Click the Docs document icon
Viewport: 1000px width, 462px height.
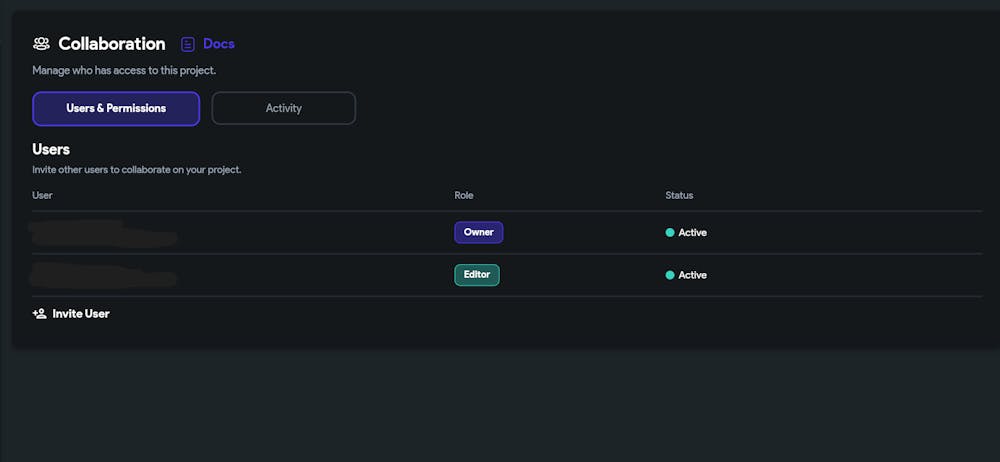click(188, 44)
